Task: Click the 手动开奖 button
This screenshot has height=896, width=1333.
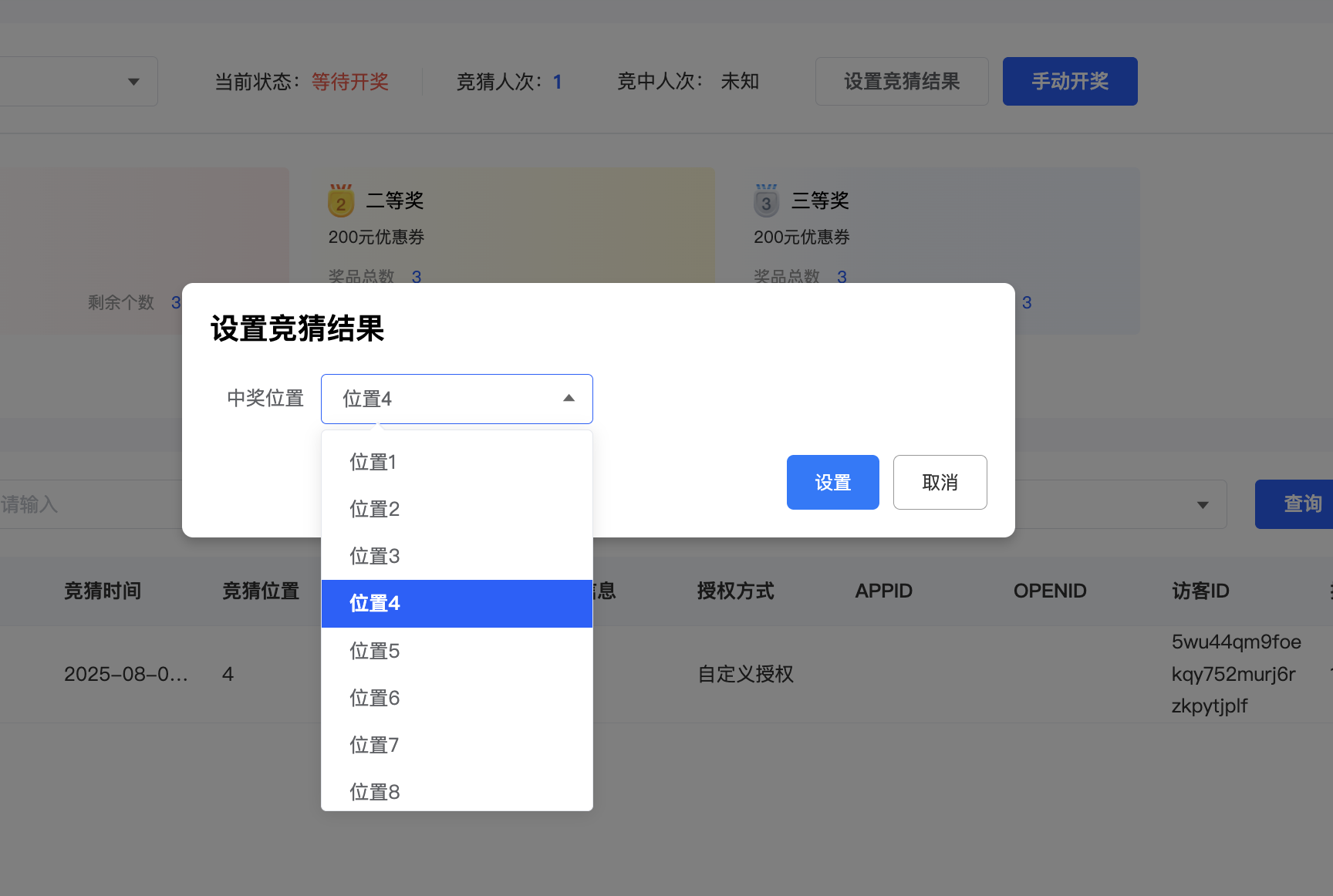Action: 1069,81
